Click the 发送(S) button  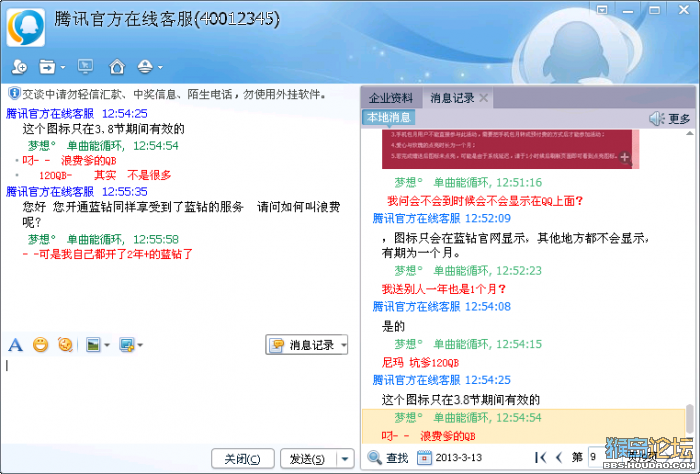pyautogui.click(x=307, y=458)
